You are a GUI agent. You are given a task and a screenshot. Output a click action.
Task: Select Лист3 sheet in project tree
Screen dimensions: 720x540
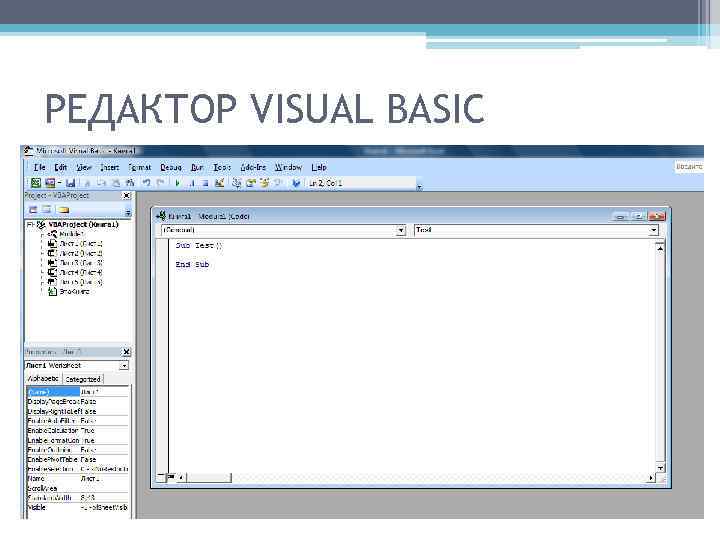(76, 263)
